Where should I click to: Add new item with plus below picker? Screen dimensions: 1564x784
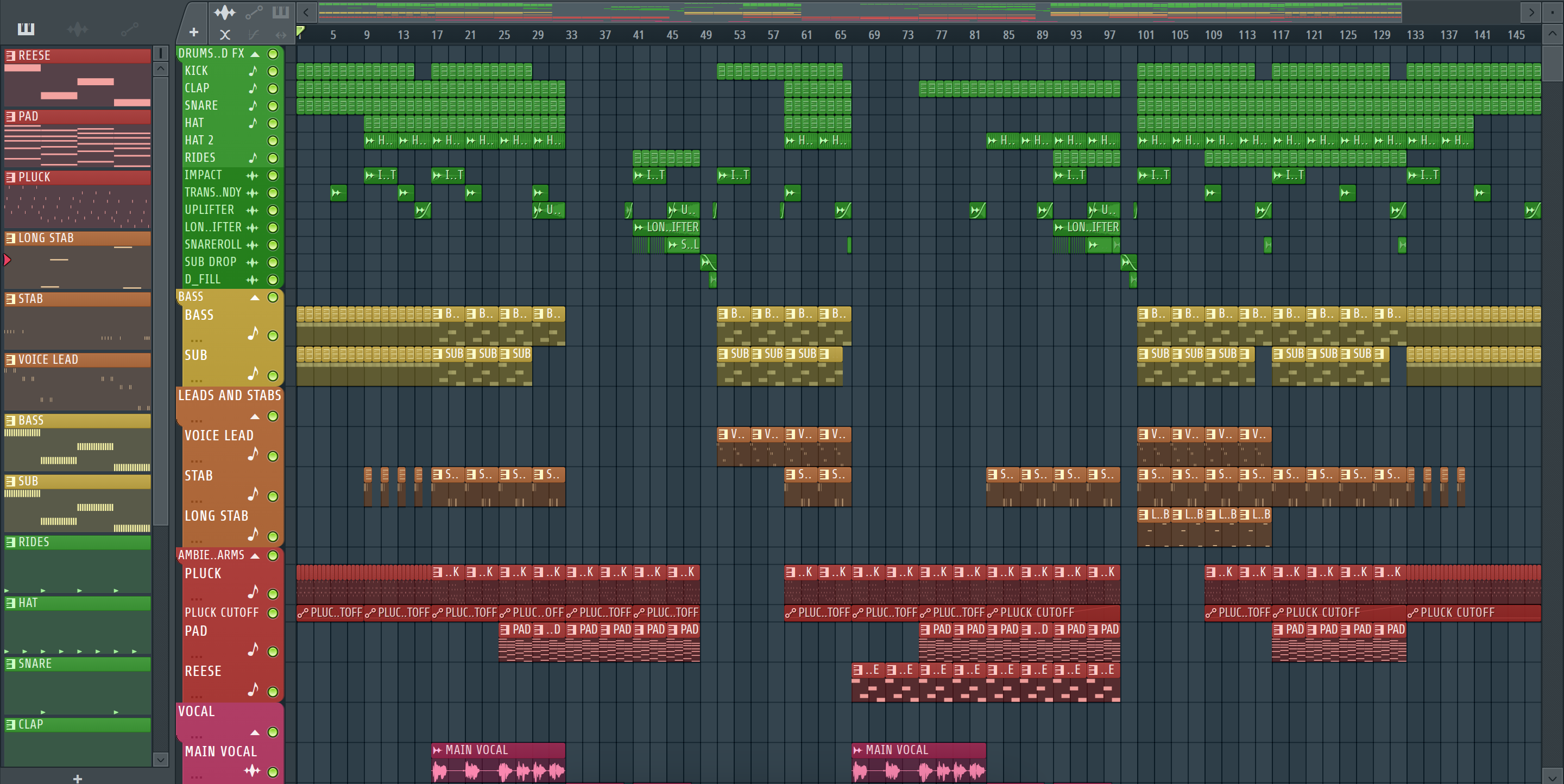point(77,779)
